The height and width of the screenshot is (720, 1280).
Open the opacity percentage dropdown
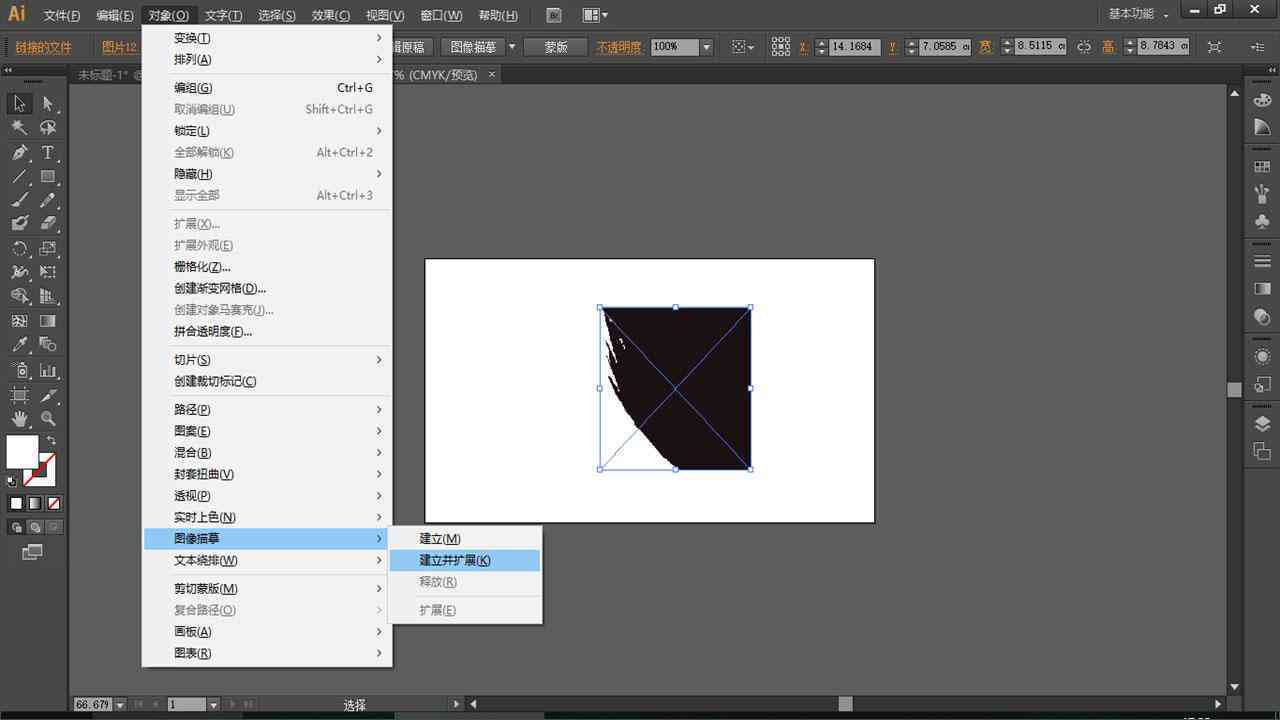click(x=706, y=47)
